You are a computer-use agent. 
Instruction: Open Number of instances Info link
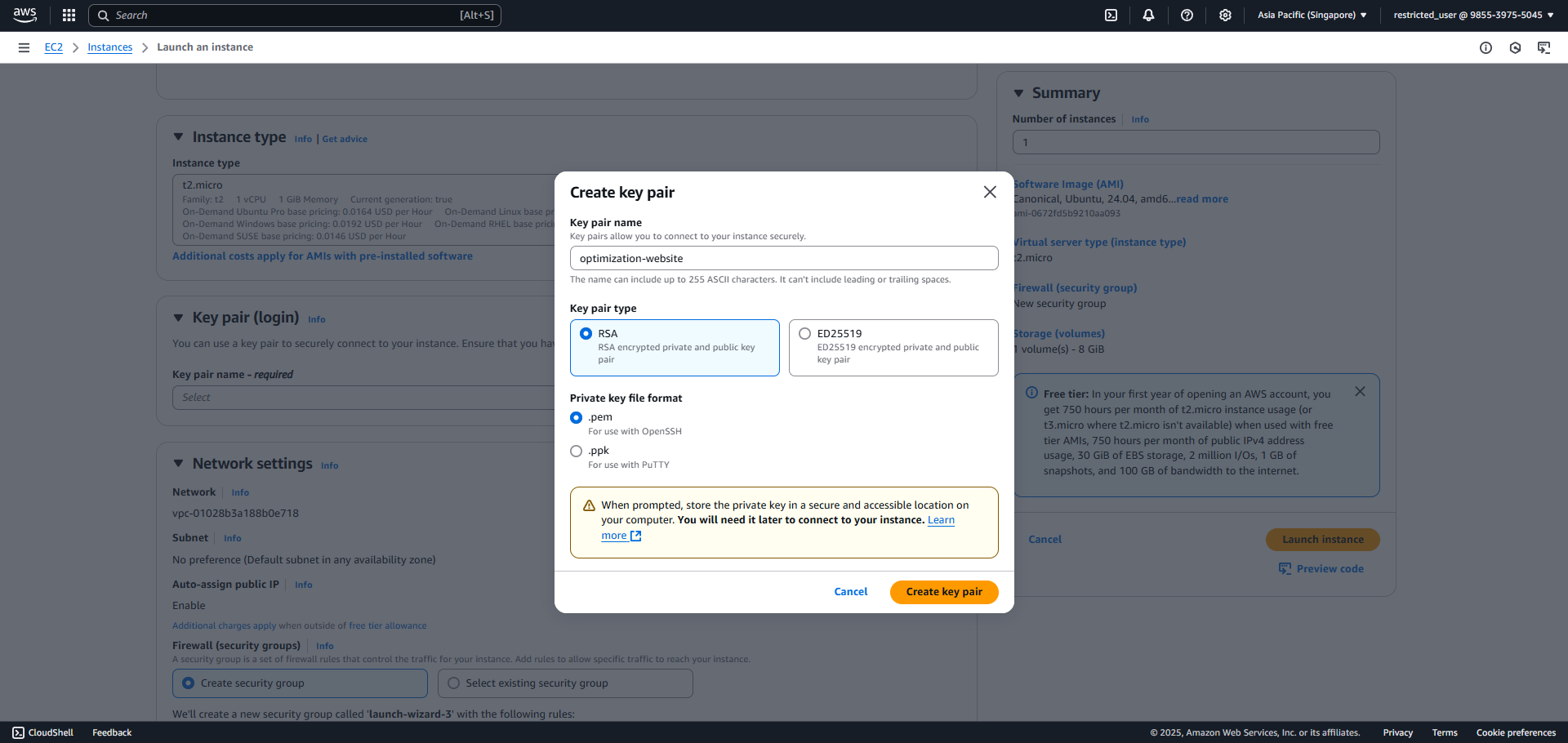(1140, 120)
